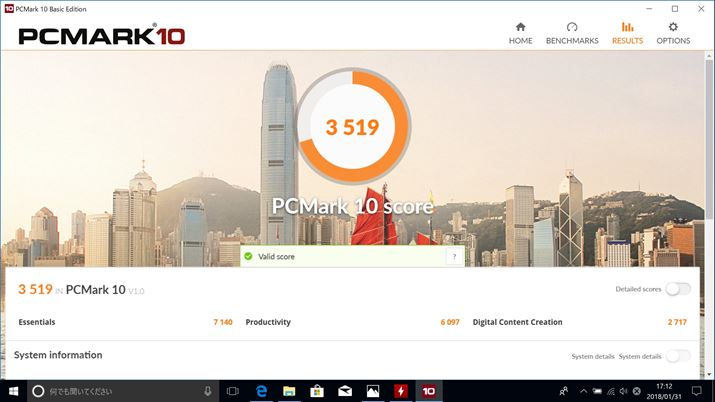Screen dimensions: 715x402
Task: Click the battery icon in the system tray
Action: [597, 391]
